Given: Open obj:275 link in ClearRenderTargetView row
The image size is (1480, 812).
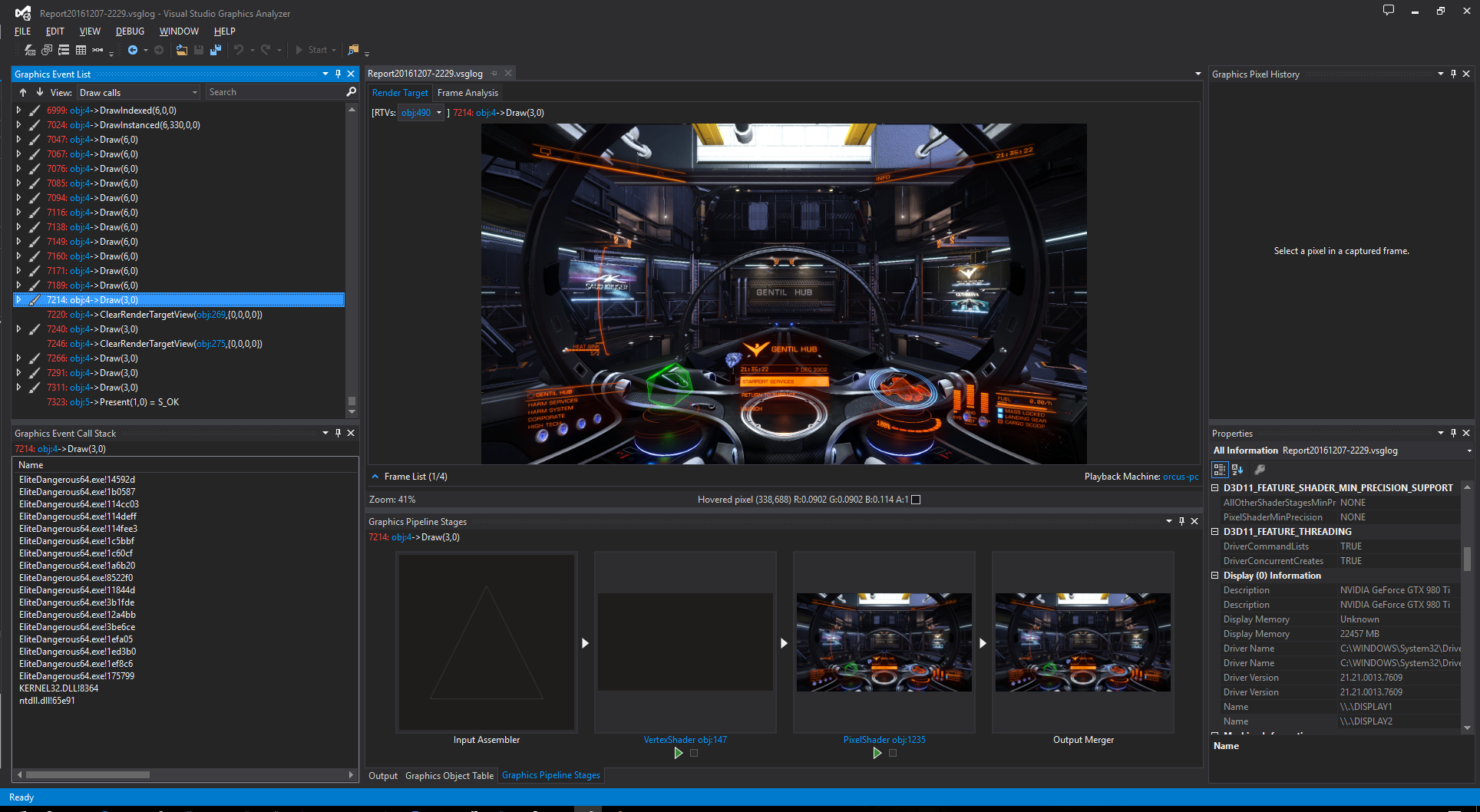Looking at the screenshot, I should click(211, 344).
